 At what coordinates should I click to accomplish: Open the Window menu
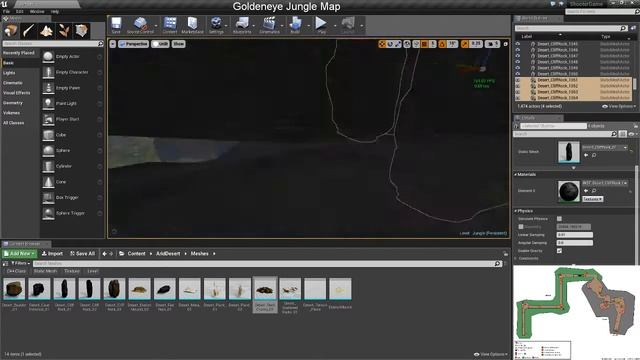[x=37, y=12]
